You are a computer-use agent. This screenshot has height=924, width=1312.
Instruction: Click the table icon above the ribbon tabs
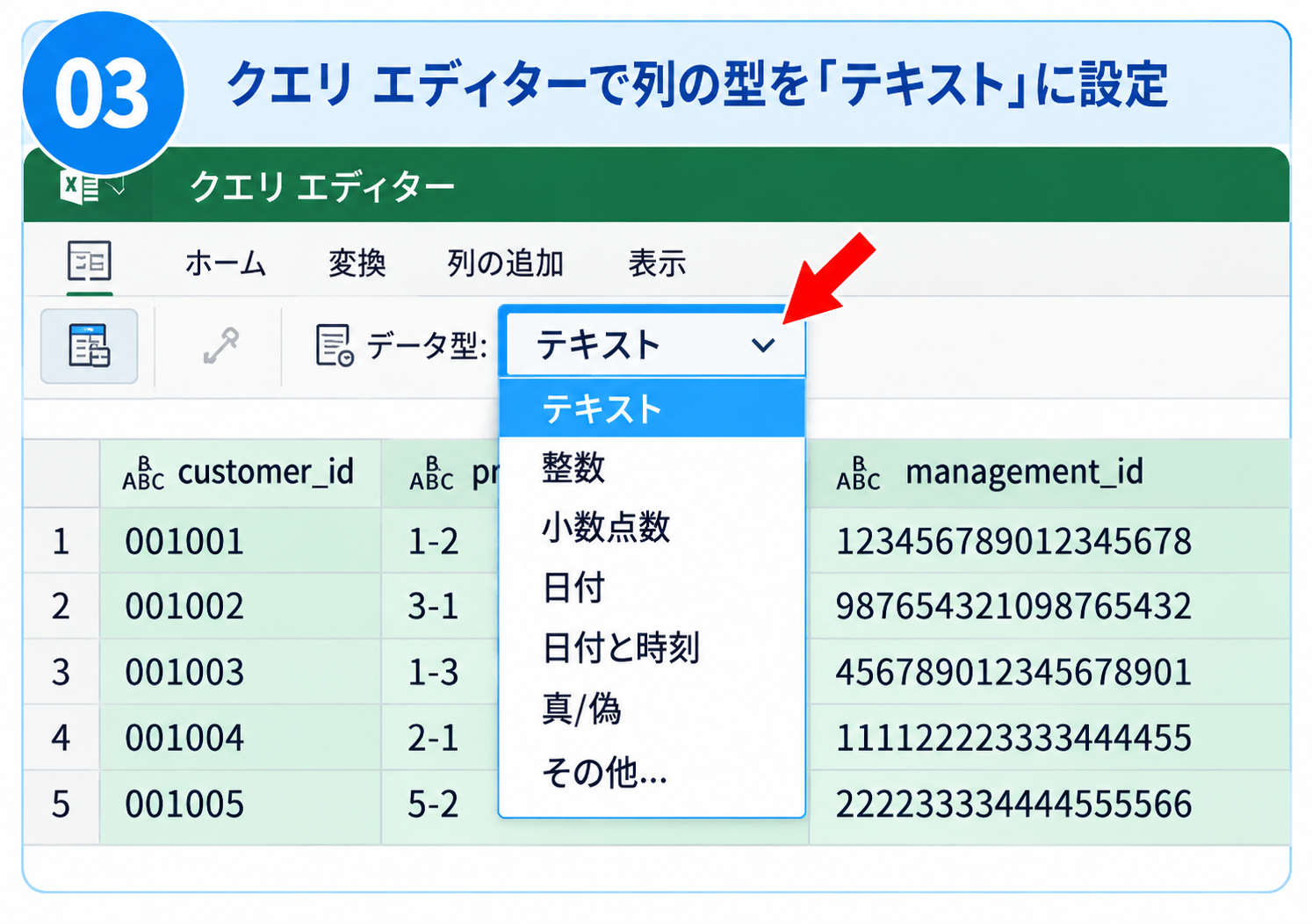click(90, 261)
